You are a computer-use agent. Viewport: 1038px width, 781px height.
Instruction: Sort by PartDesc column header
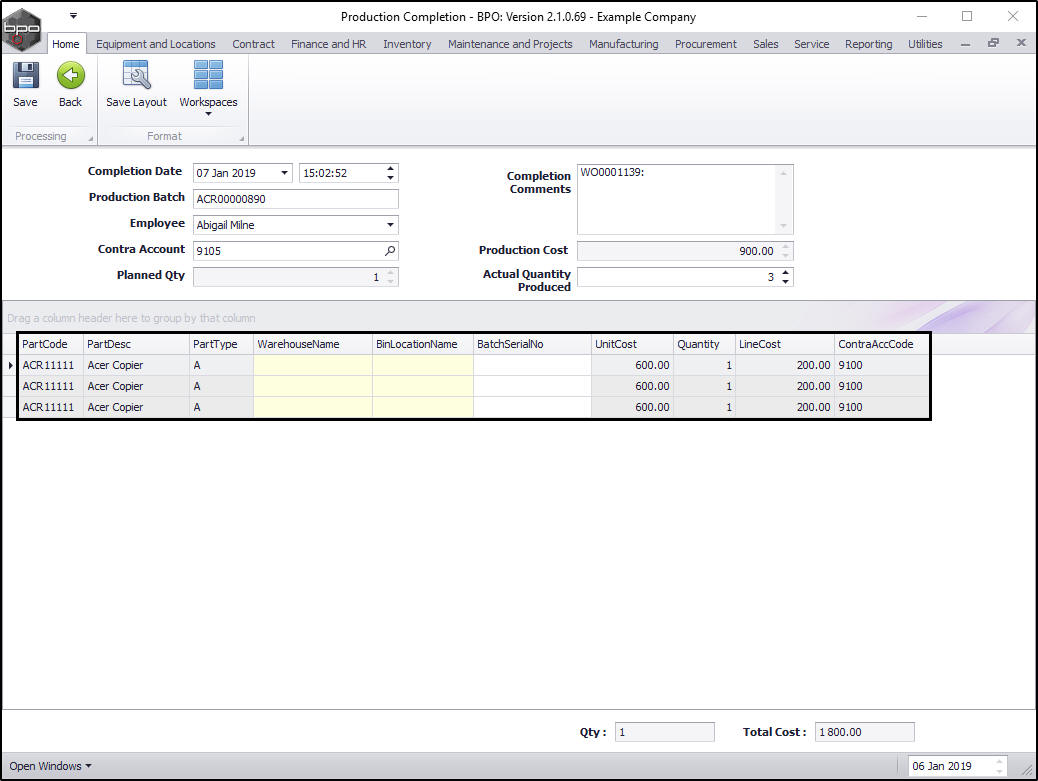(136, 344)
